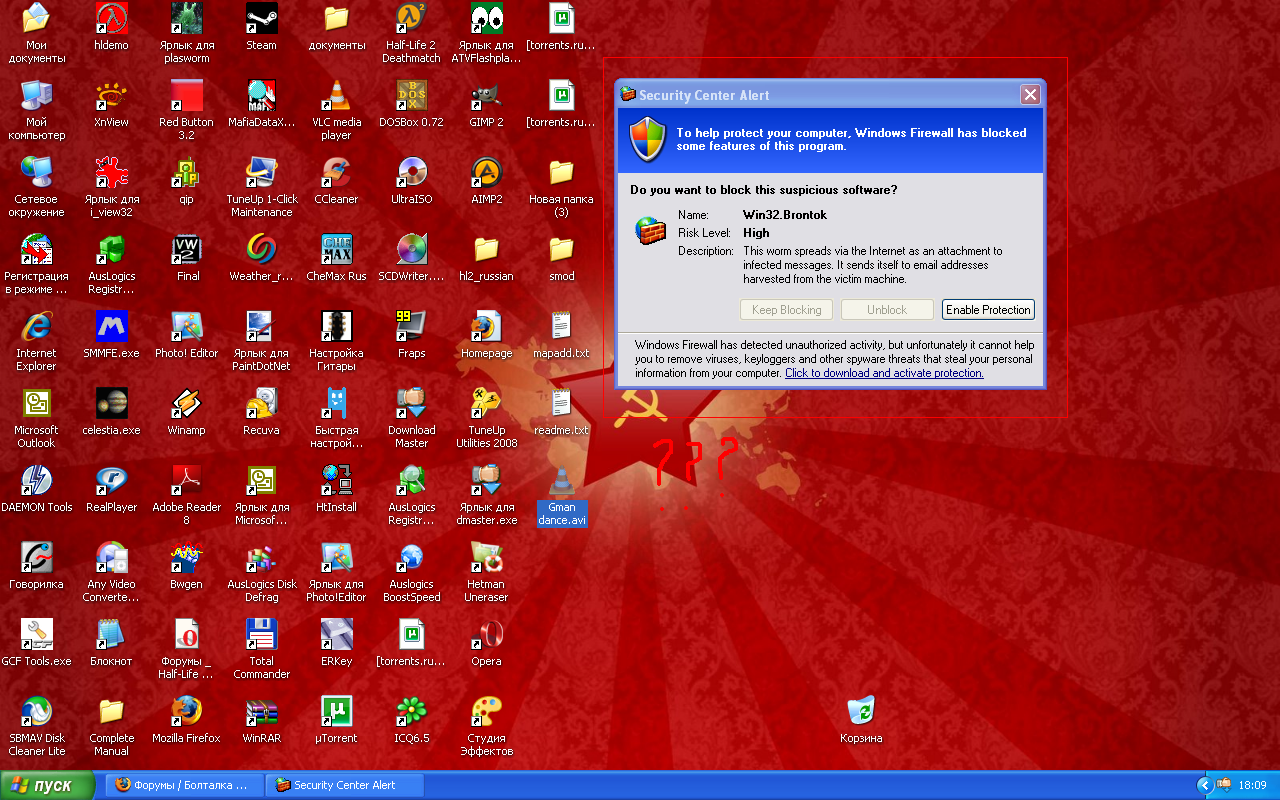Click the UltraISO desktop icon
This screenshot has width=1280, height=800.
click(412, 172)
